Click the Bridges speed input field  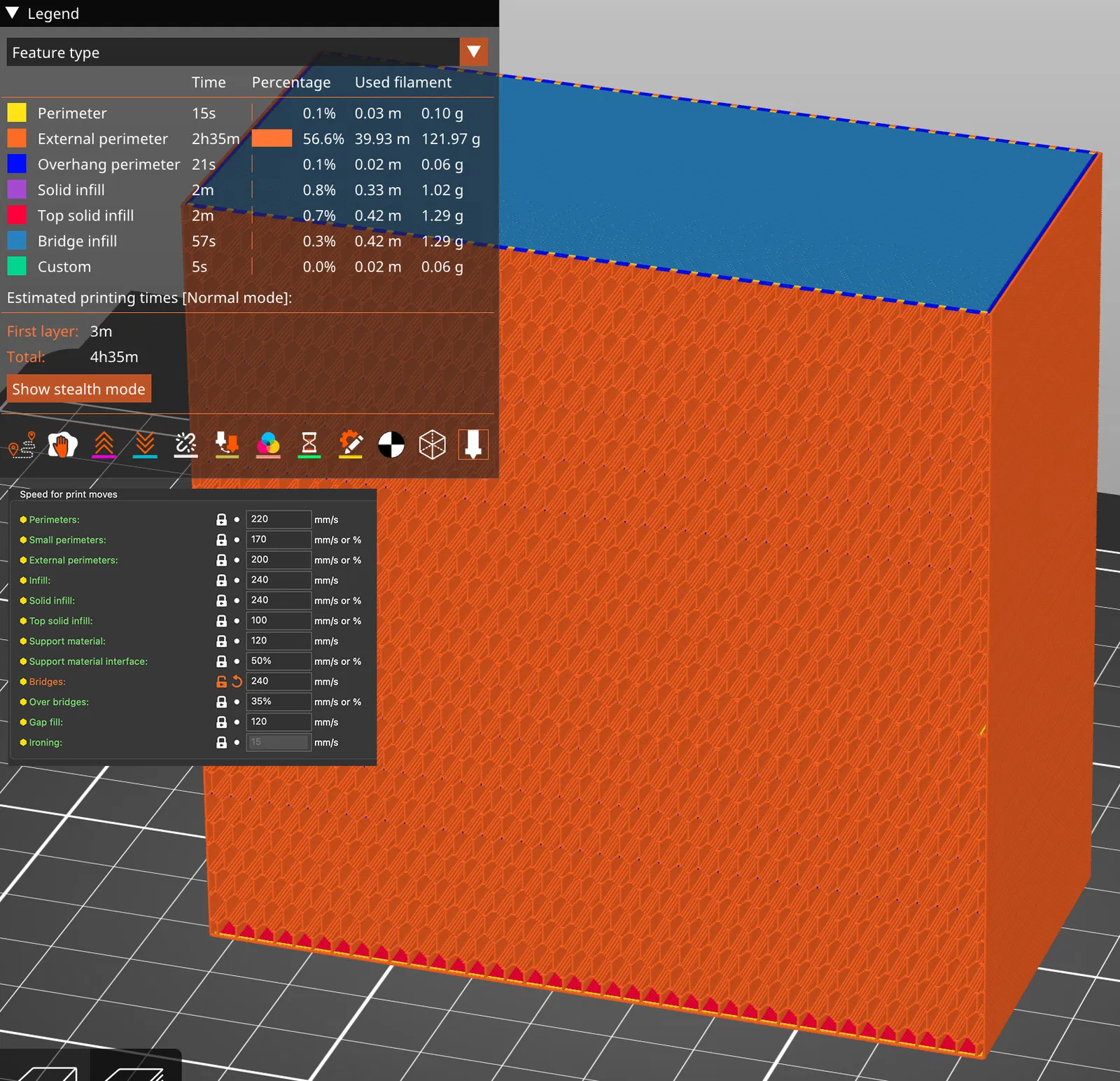279,682
